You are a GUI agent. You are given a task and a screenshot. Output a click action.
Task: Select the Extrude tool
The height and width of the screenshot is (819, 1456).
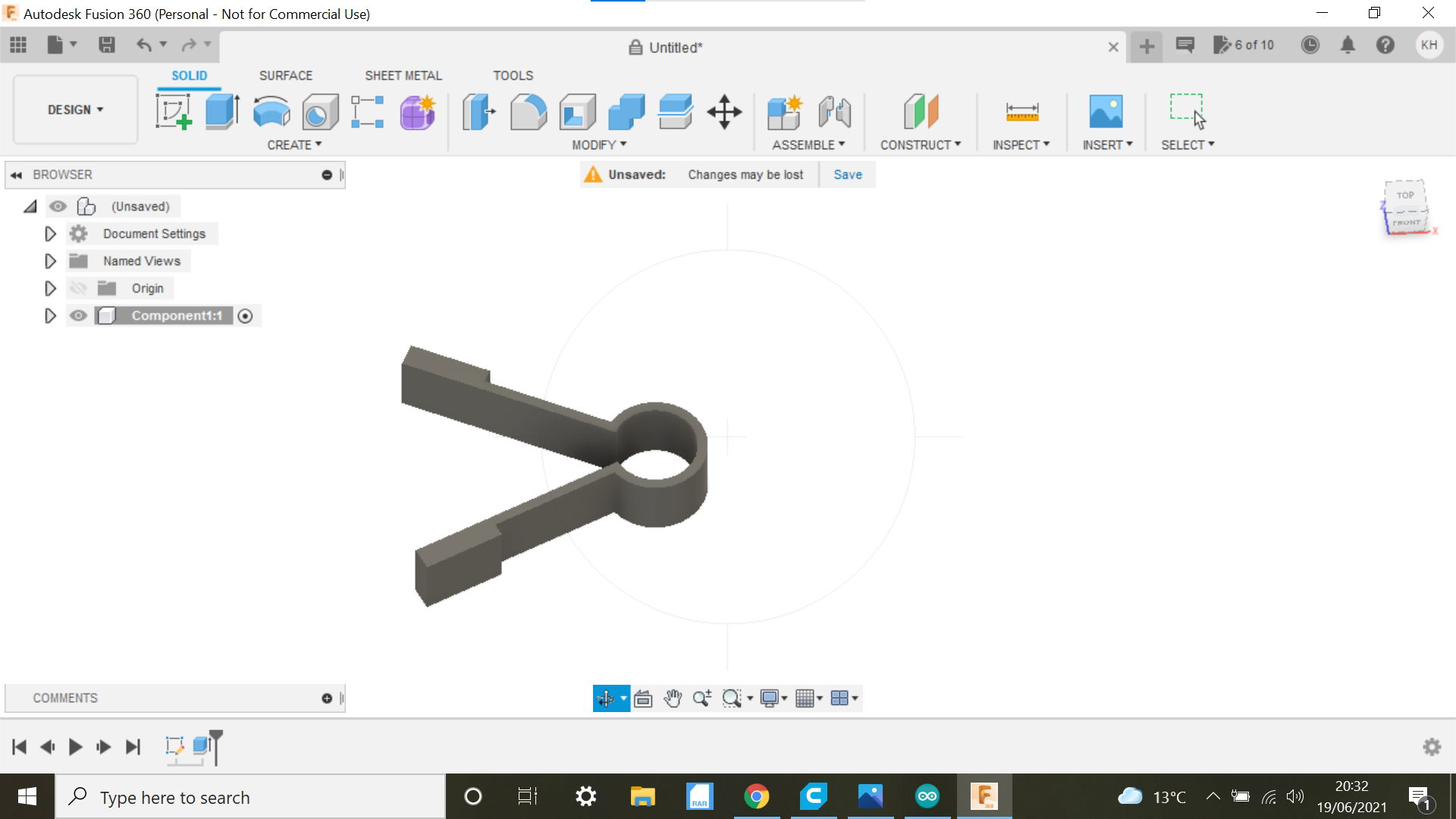point(222,111)
